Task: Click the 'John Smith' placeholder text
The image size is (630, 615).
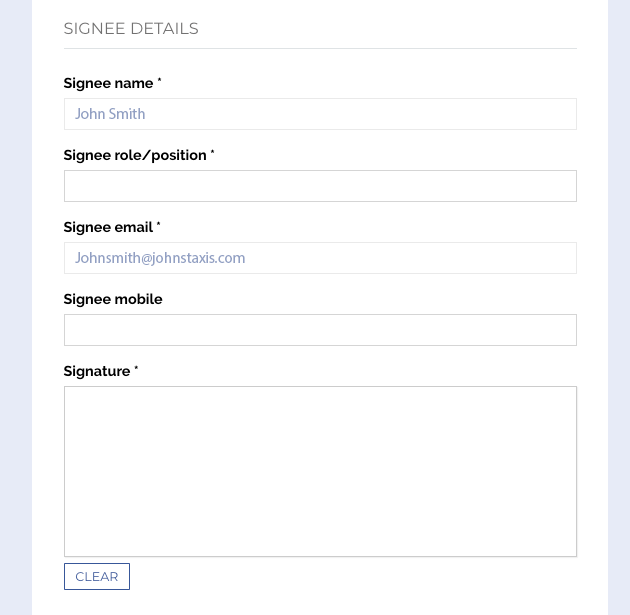Action: [x=110, y=114]
